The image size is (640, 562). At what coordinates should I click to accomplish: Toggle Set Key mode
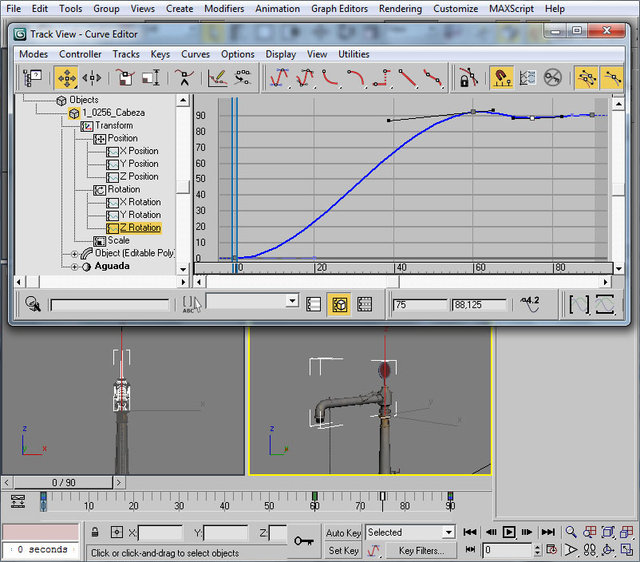pyautogui.click(x=343, y=550)
